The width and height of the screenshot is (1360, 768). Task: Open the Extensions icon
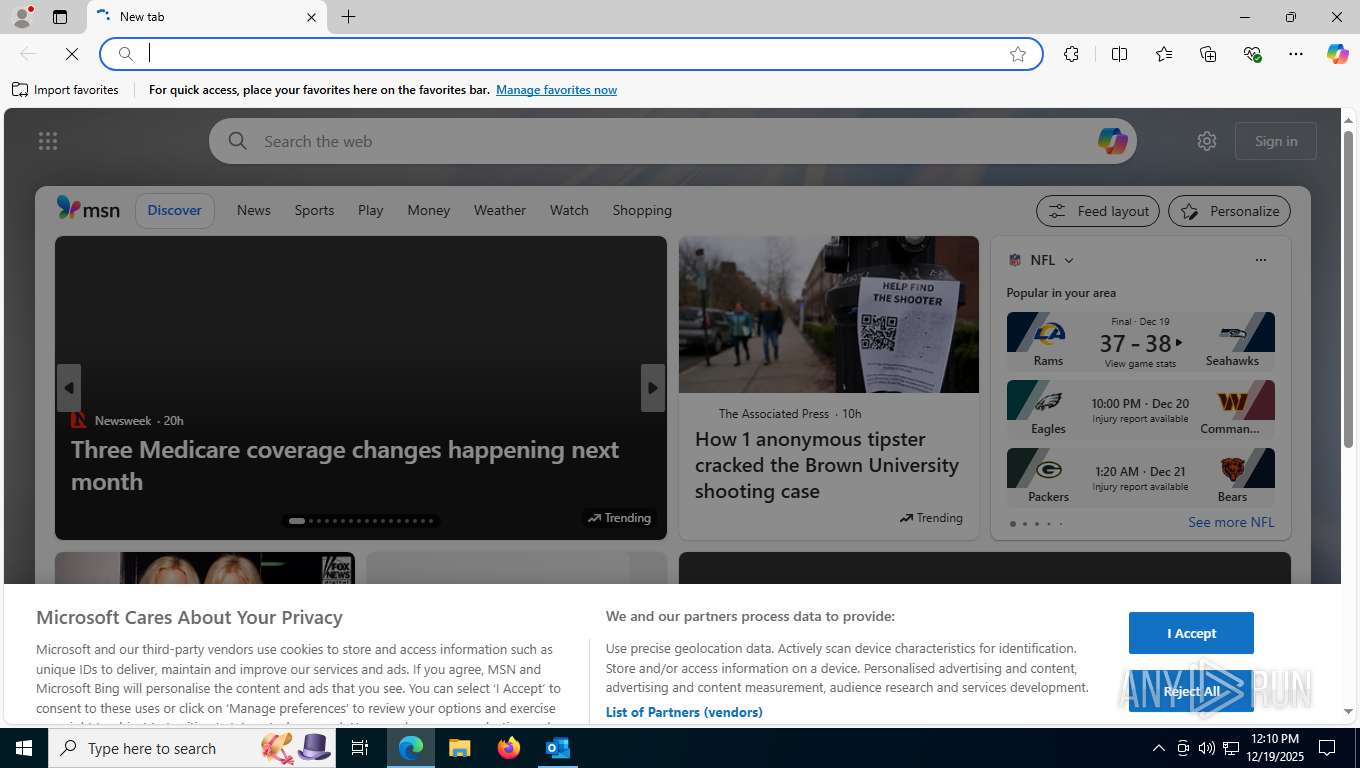[x=1071, y=54]
